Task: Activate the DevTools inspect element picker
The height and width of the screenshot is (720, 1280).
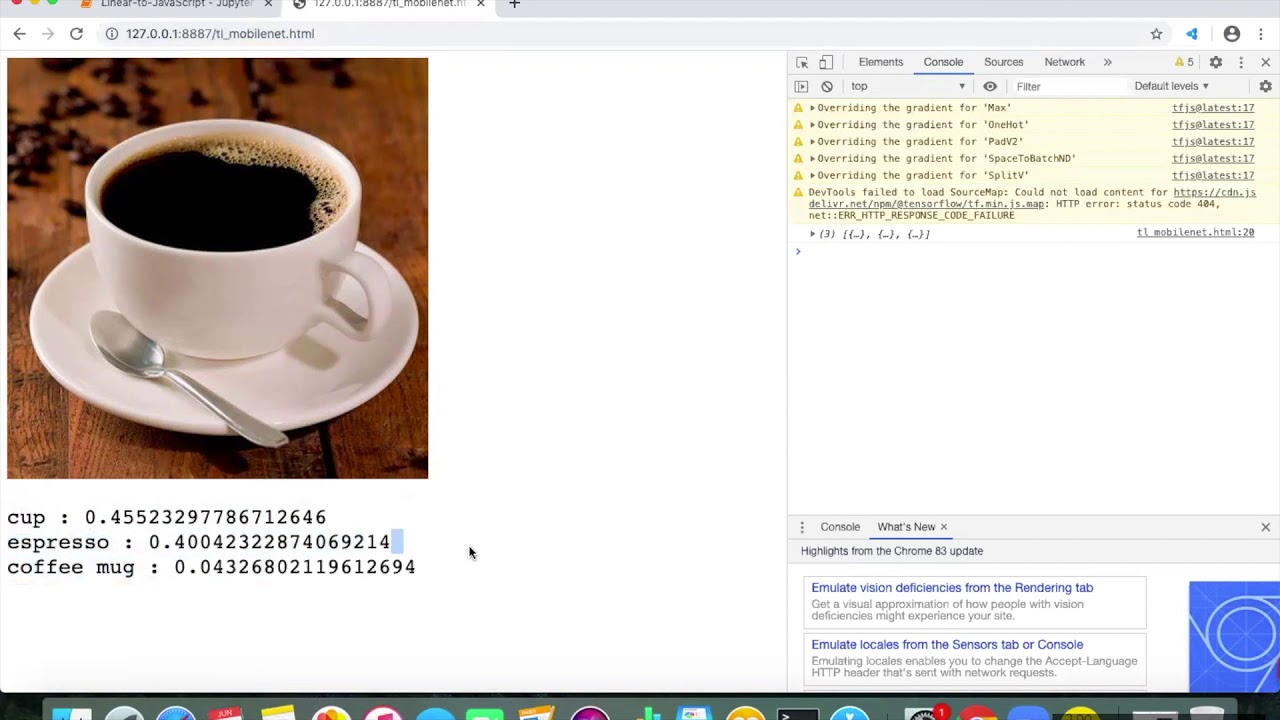Action: click(802, 62)
